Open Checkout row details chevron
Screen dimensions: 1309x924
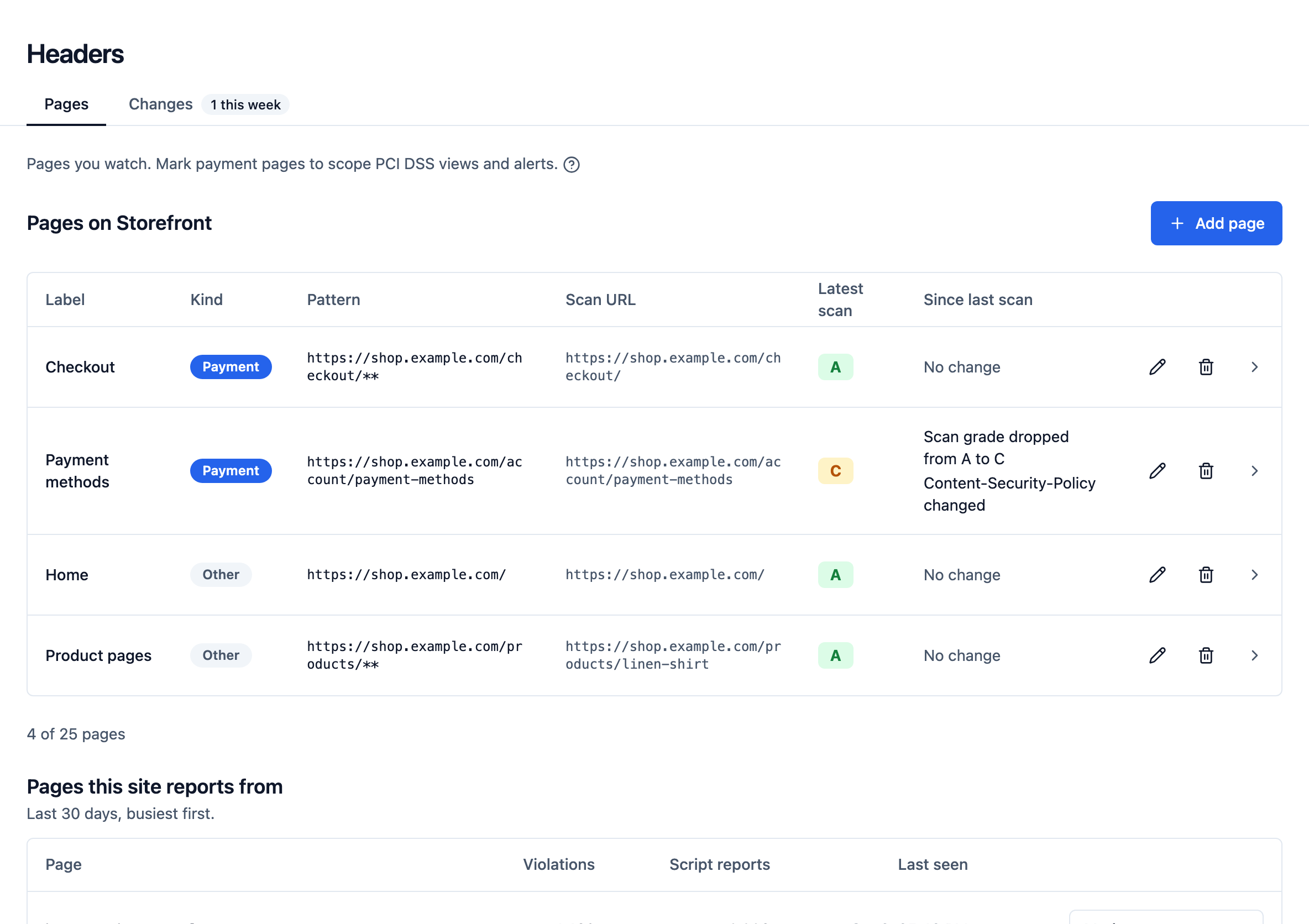tap(1254, 367)
